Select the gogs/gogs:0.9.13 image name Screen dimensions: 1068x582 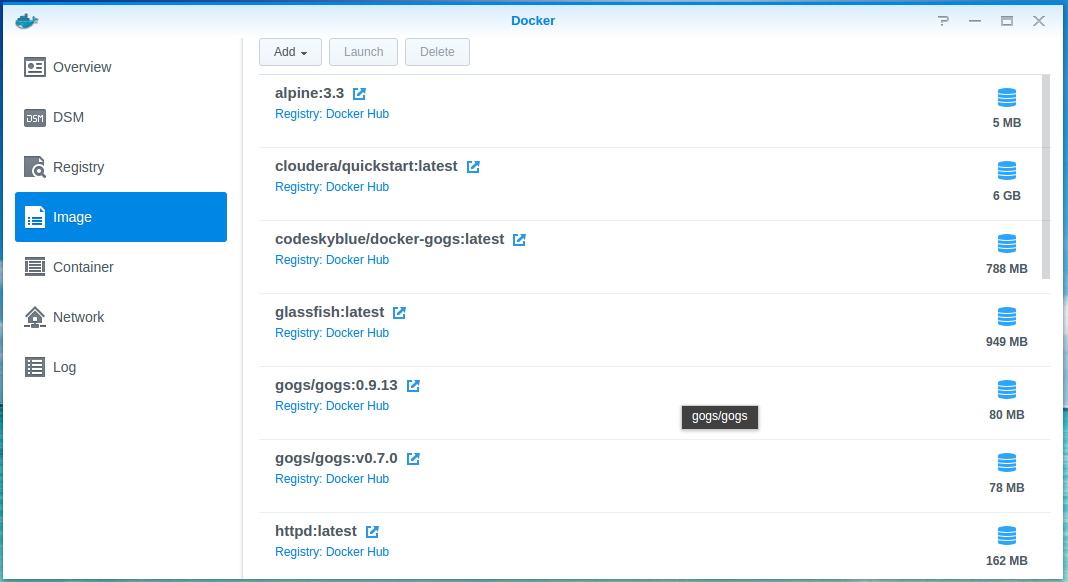pyautogui.click(x=336, y=384)
